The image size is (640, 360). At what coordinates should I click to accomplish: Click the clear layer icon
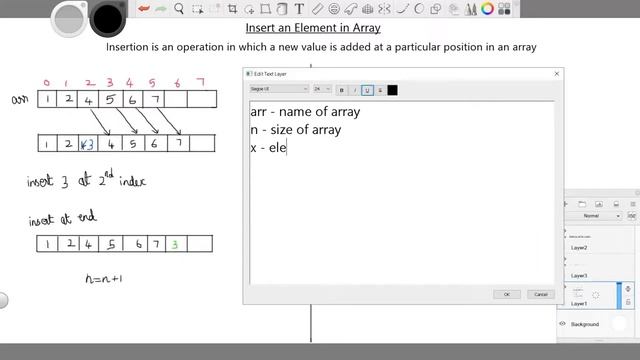pos(616,204)
